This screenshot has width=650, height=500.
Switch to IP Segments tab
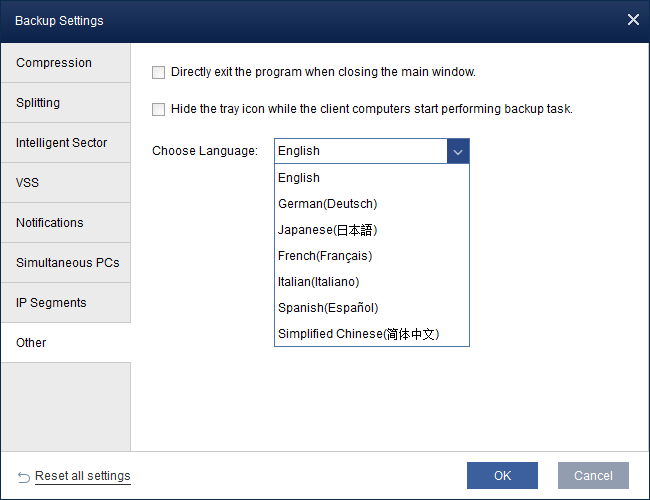coord(51,303)
